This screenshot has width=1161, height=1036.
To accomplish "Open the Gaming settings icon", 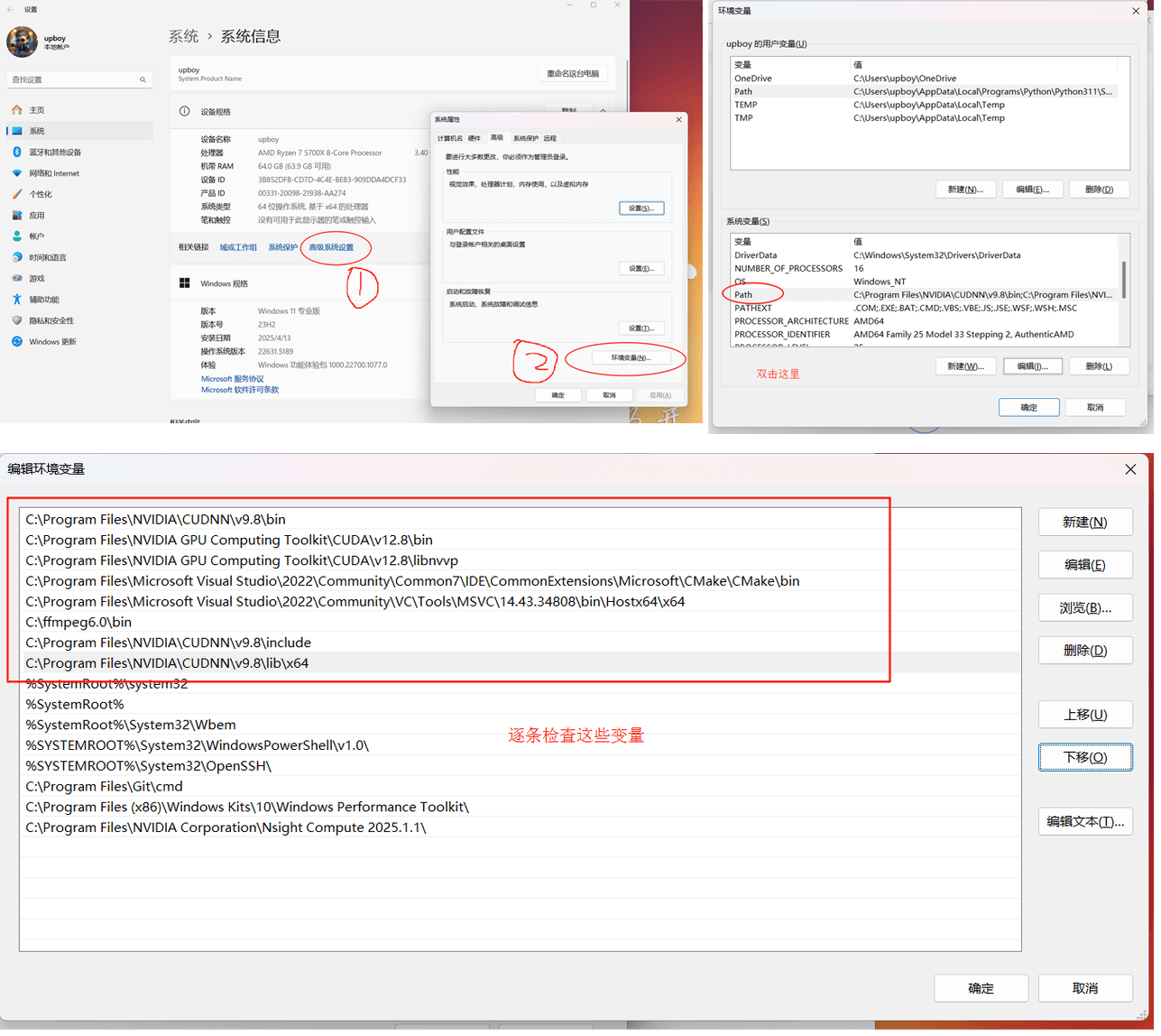I will (17, 279).
